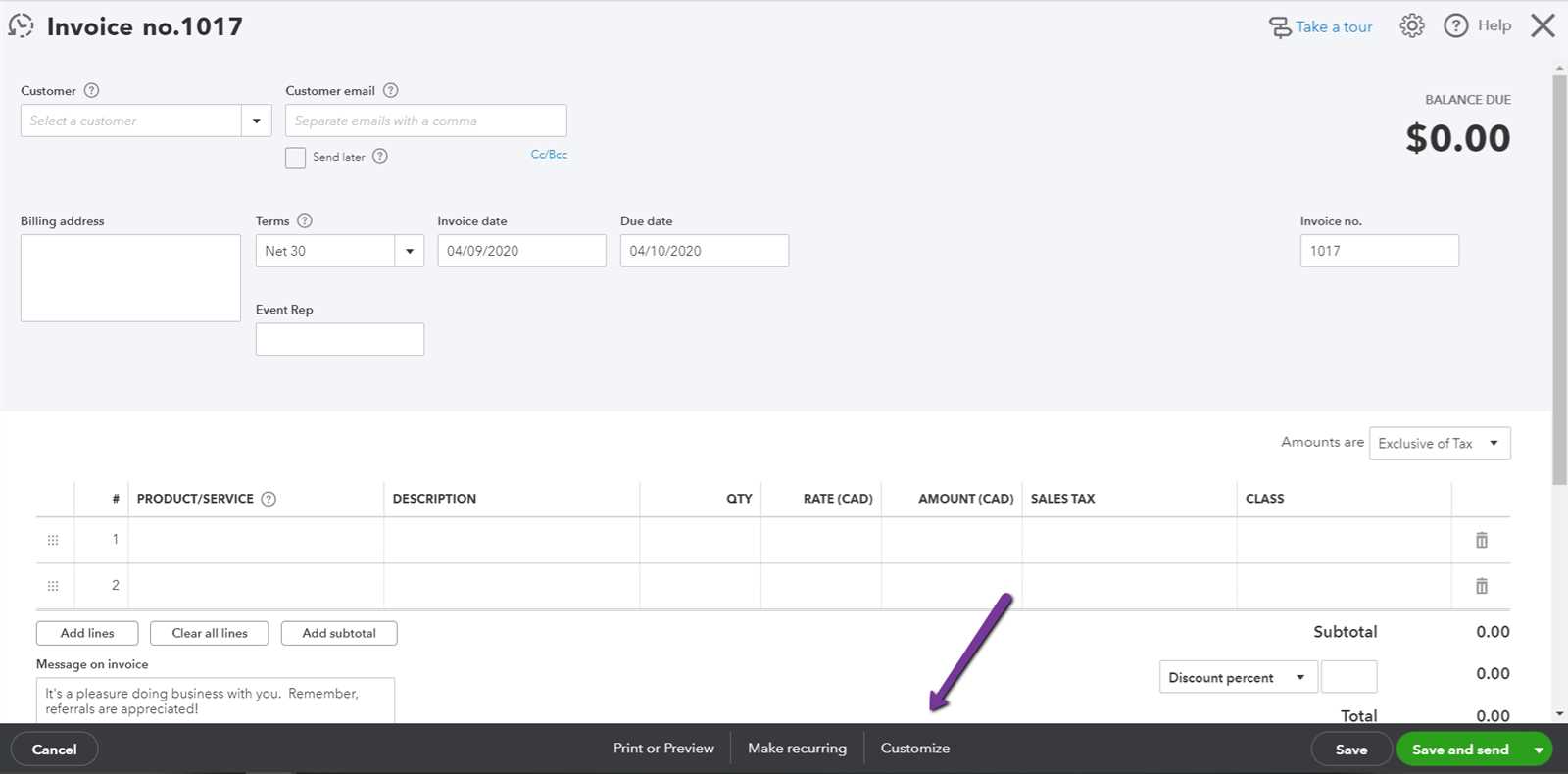Delete line 2 with the trash icon
The width and height of the screenshot is (1568, 774).
[x=1482, y=586]
